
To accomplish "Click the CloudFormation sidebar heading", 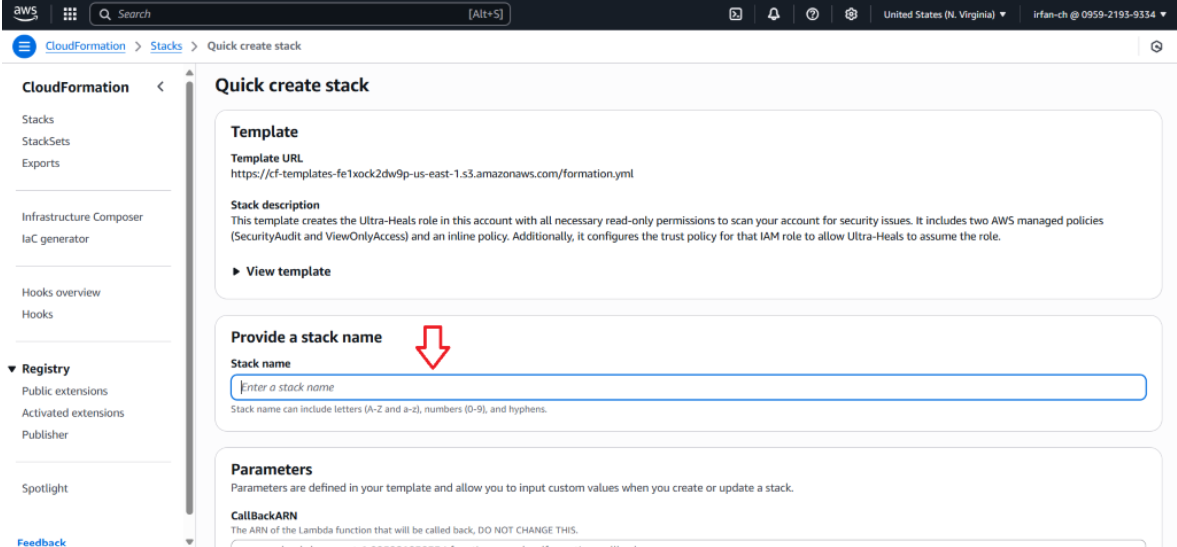I will click(x=75, y=87).
